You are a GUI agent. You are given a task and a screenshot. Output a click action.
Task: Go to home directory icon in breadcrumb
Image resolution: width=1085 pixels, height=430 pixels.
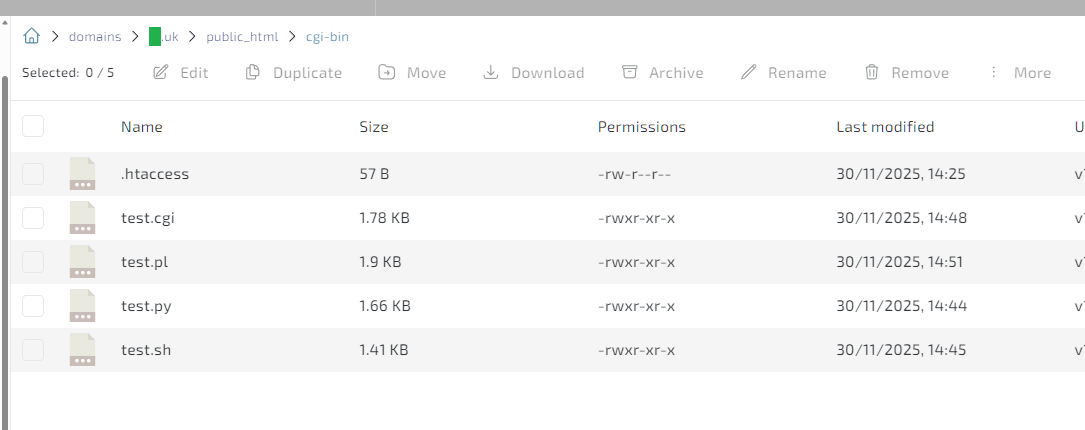pos(31,37)
